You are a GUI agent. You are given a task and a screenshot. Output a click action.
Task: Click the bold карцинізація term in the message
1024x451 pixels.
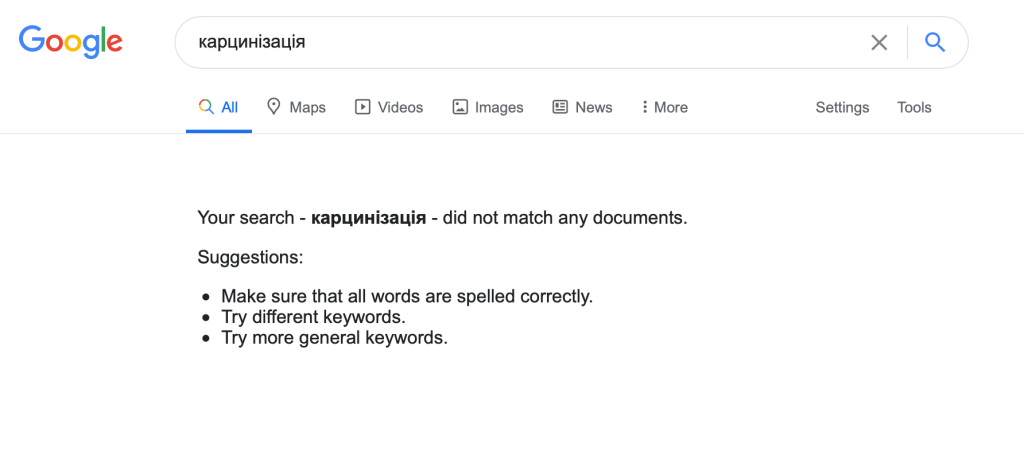369,217
